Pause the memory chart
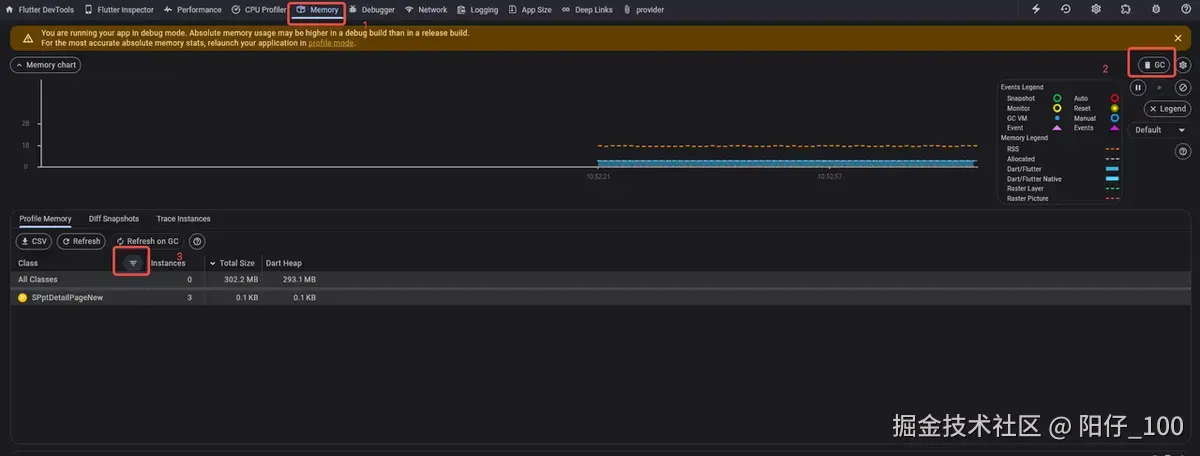 pyautogui.click(x=1138, y=88)
